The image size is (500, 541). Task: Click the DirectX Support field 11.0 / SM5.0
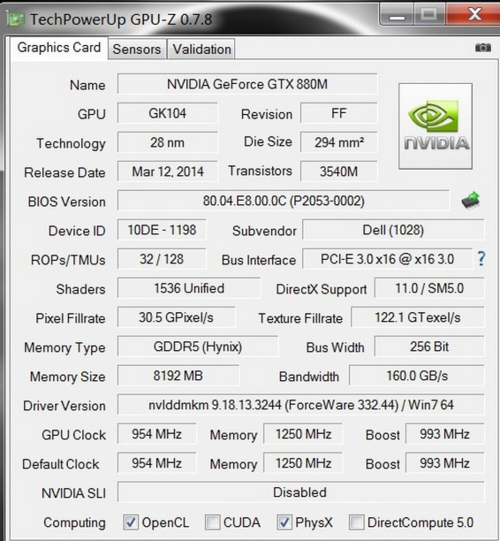(429, 288)
